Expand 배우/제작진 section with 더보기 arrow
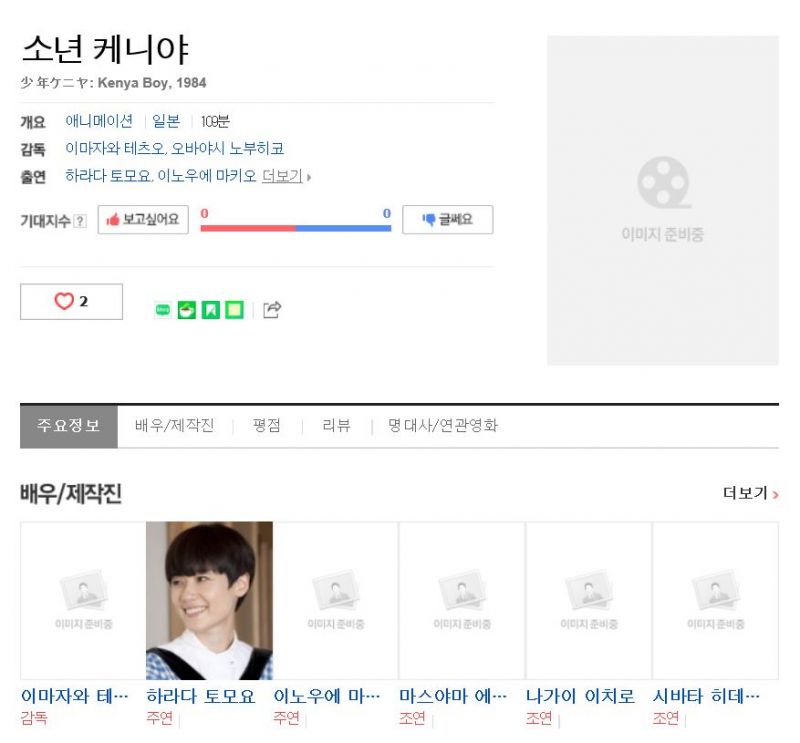 point(751,493)
